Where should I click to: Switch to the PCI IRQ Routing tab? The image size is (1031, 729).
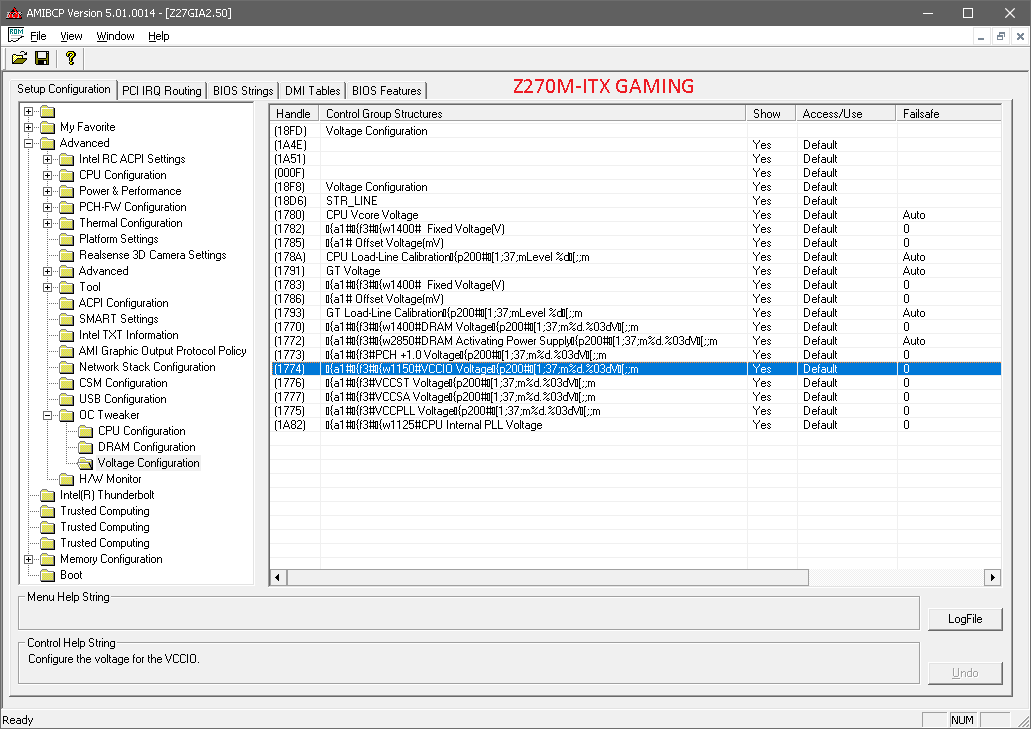click(162, 91)
